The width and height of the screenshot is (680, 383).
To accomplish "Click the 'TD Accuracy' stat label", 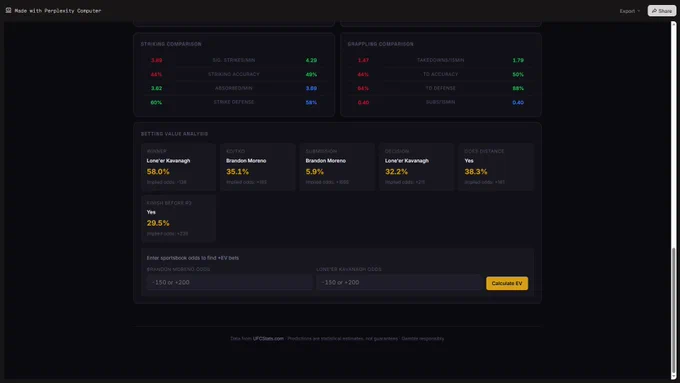I will [x=441, y=74].
